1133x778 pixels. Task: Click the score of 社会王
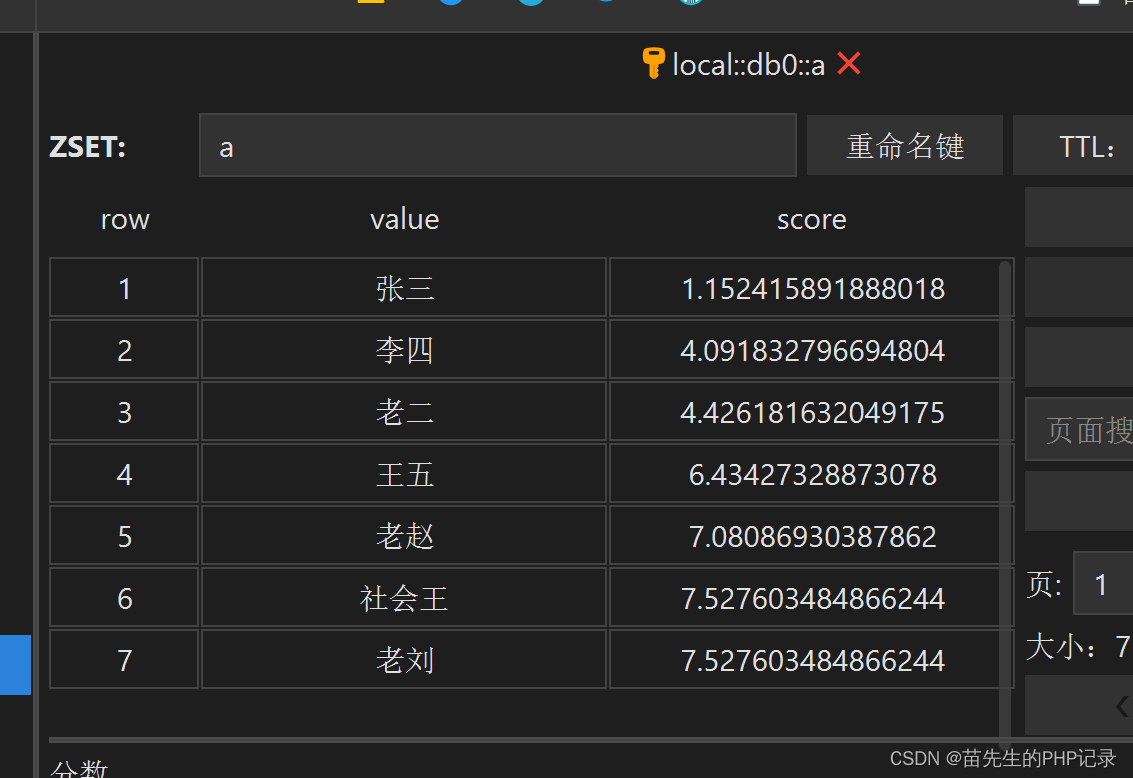811,597
